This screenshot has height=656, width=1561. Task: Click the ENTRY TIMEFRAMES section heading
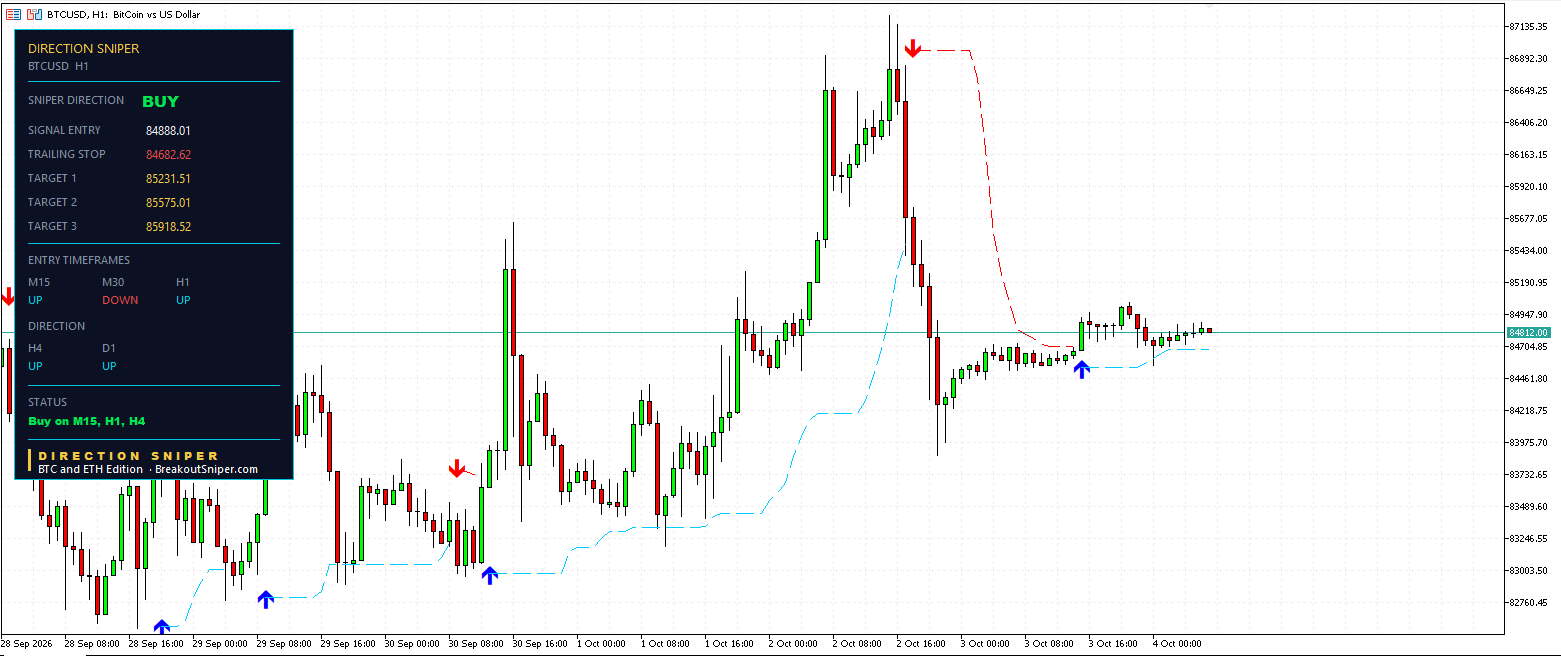[79, 260]
